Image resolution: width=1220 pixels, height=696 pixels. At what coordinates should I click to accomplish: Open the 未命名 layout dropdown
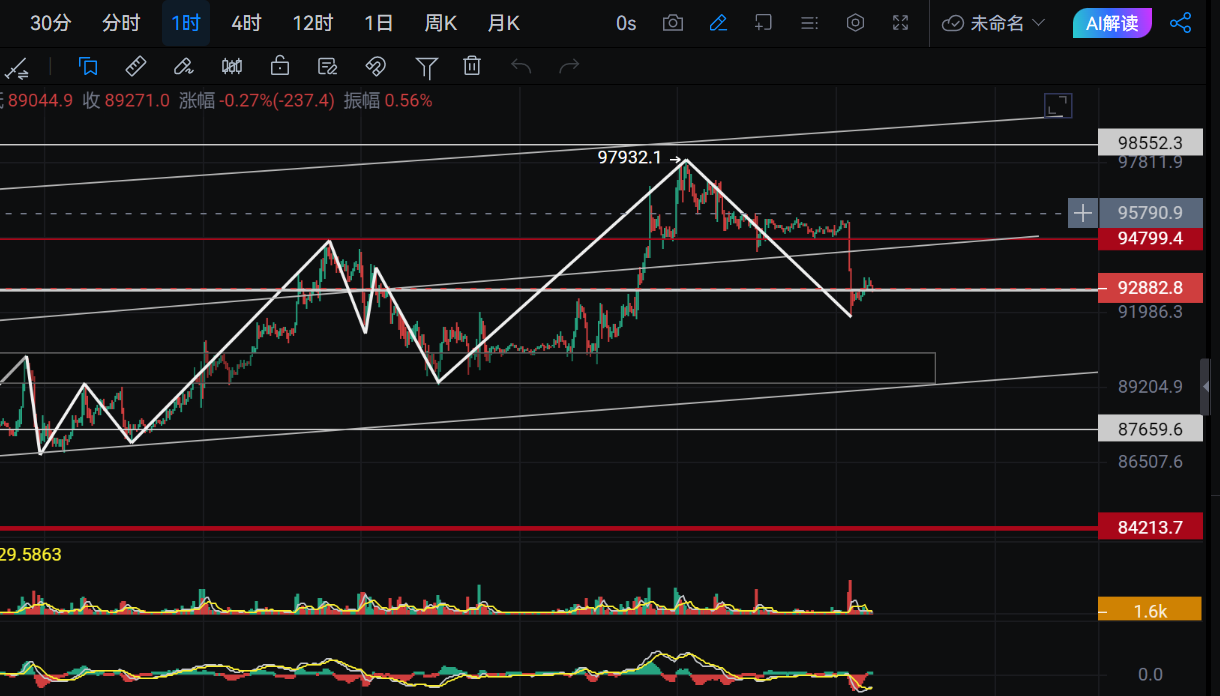pyautogui.click(x=994, y=23)
